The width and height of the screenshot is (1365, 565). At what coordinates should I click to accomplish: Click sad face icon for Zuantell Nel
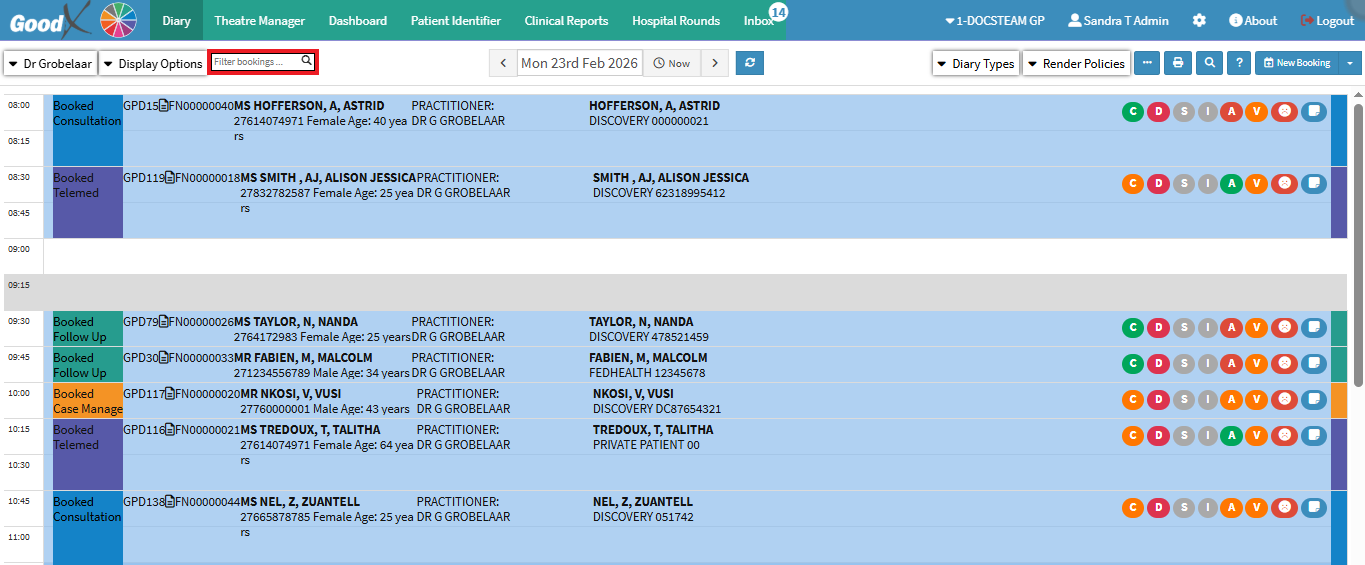tap(1284, 507)
